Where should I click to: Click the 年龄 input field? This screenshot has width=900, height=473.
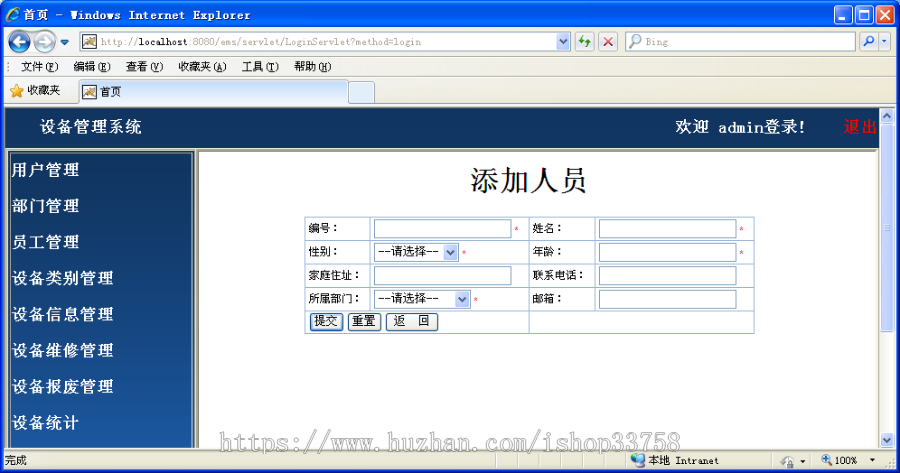coord(668,252)
